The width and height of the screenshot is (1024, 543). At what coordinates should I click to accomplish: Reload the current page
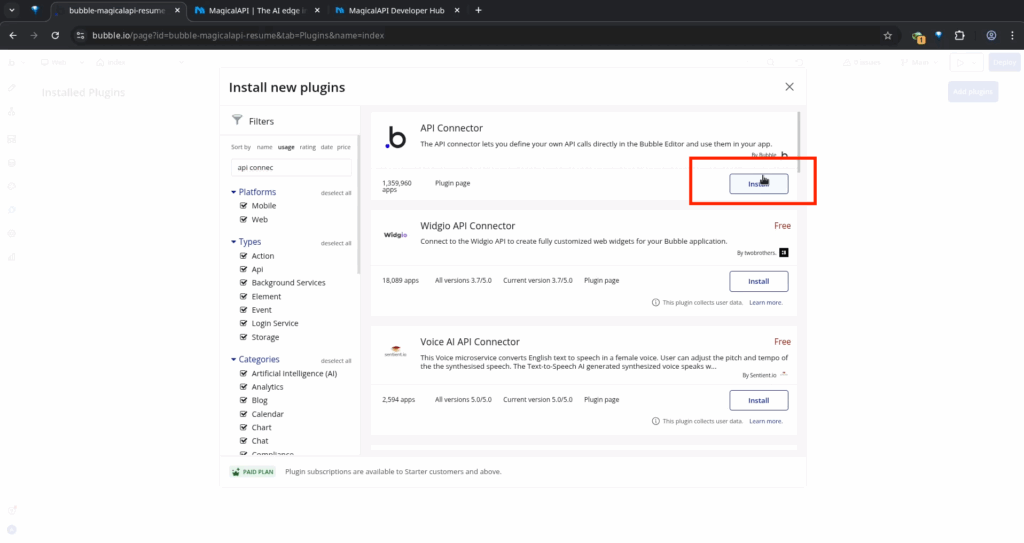point(55,35)
